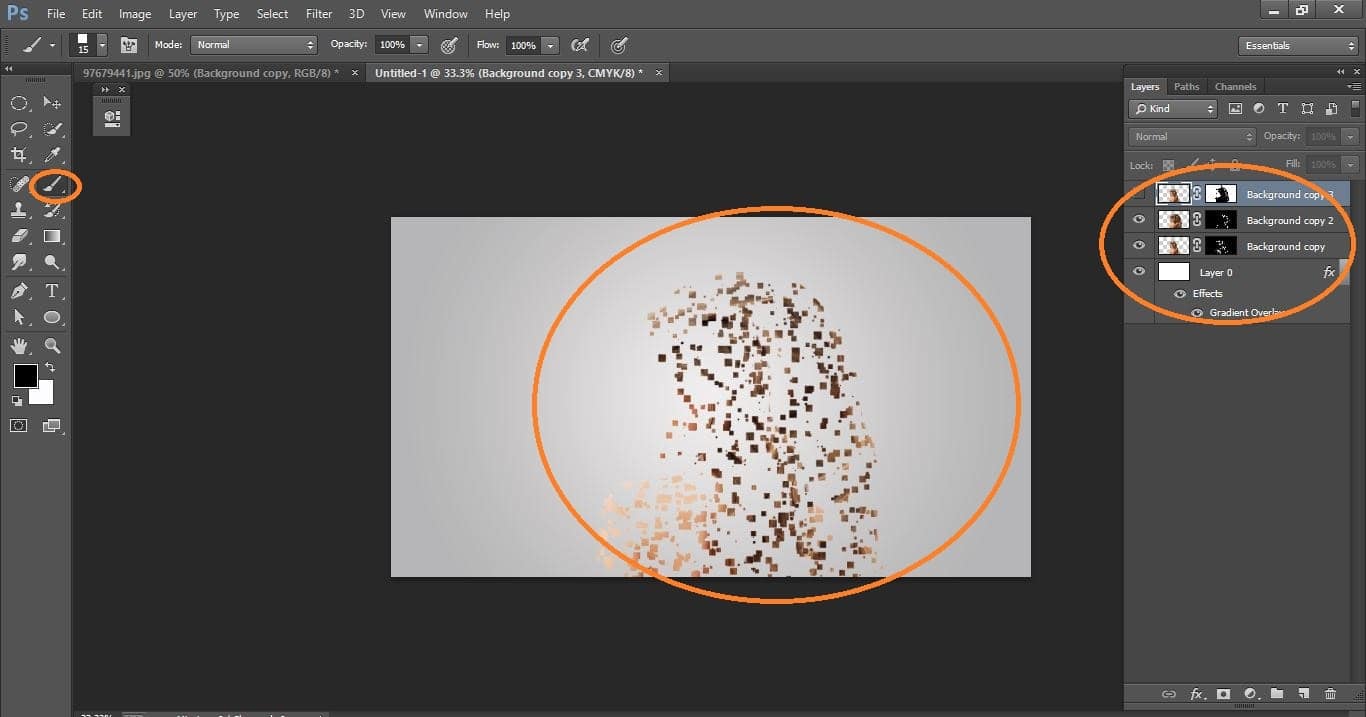Select the Brush tool
This screenshot has width=1366, height=717.
click(52, 184)
